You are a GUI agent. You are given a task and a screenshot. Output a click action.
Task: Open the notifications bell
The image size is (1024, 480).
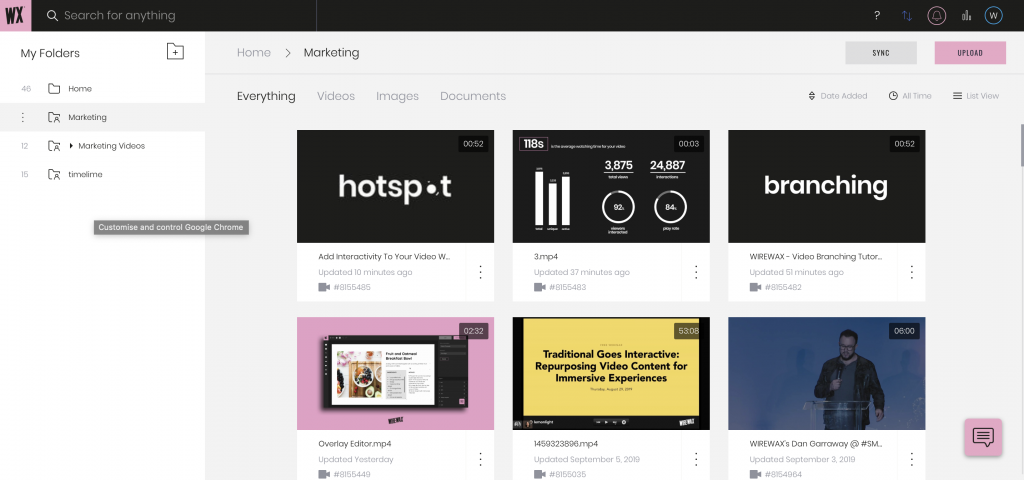point(937,16)
